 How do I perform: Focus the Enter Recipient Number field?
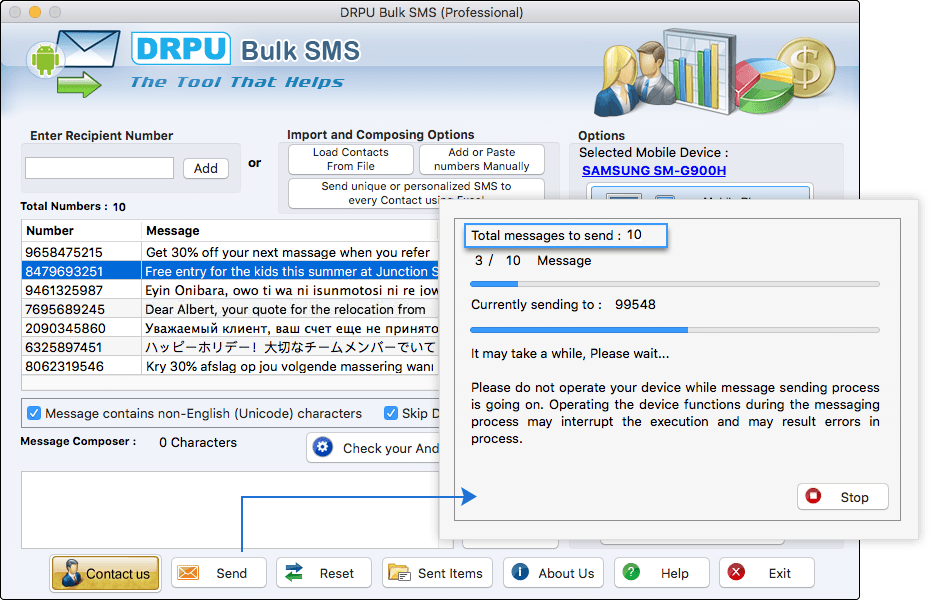coord(100,168)
